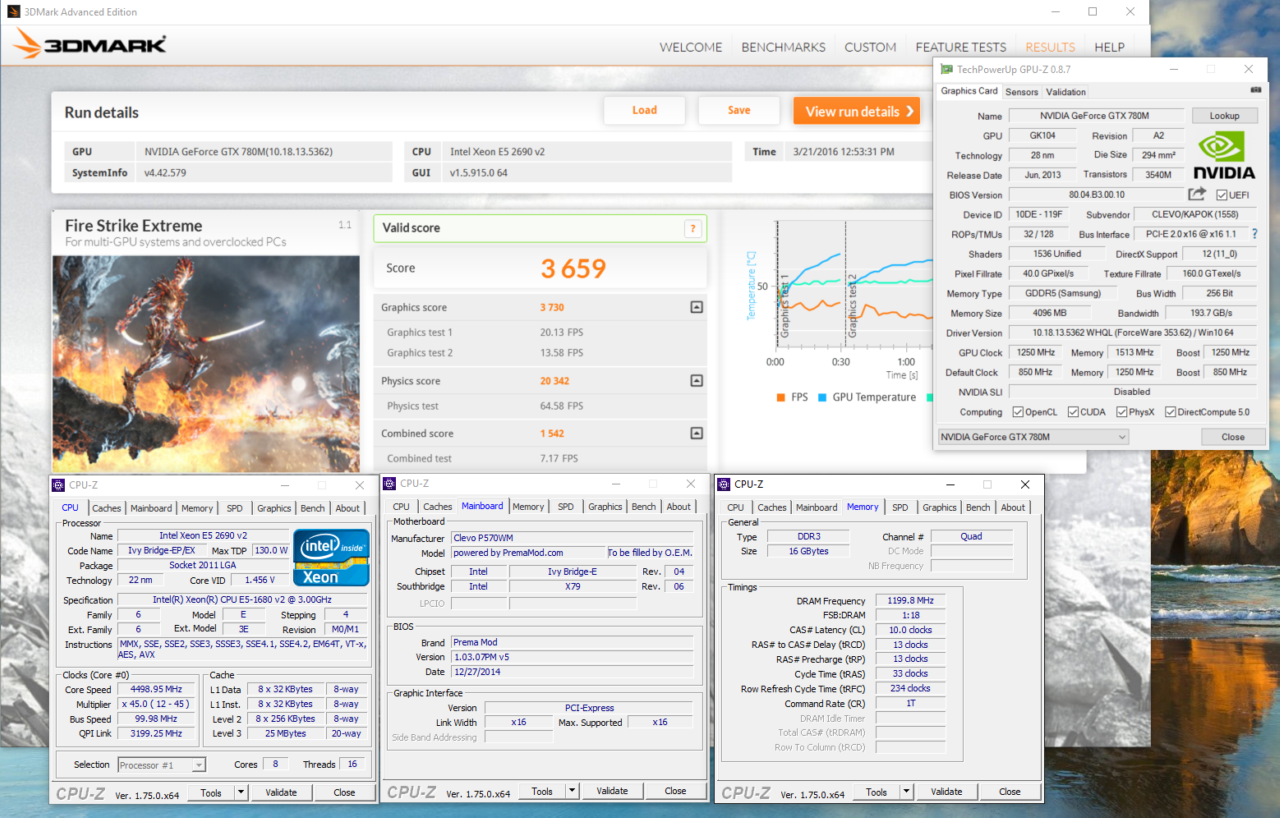Click the View run details button
Viewport: 1280px width, 818px height.
click(x=856, y=111)
